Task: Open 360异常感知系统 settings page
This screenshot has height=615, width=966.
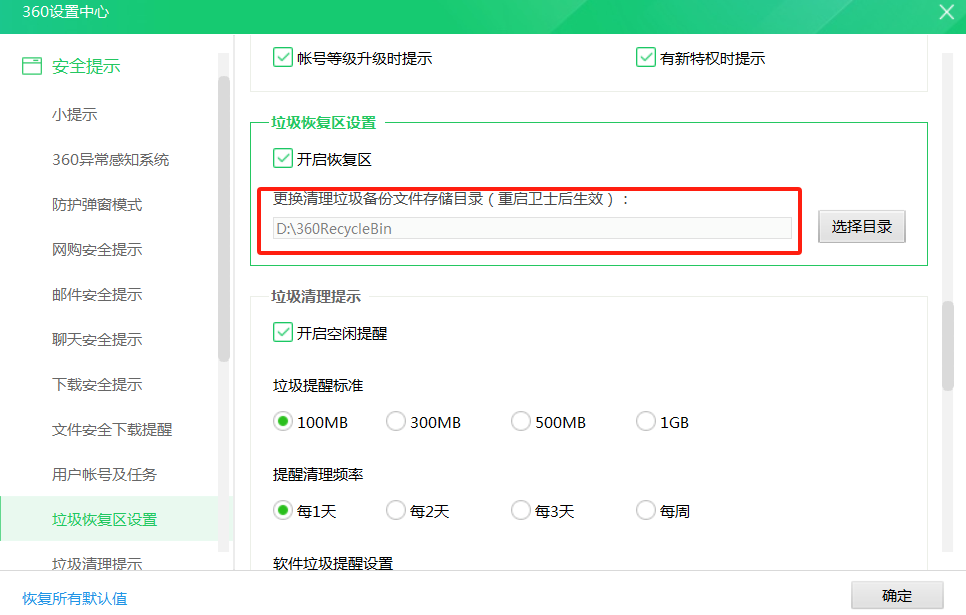Action: point(110,160)
